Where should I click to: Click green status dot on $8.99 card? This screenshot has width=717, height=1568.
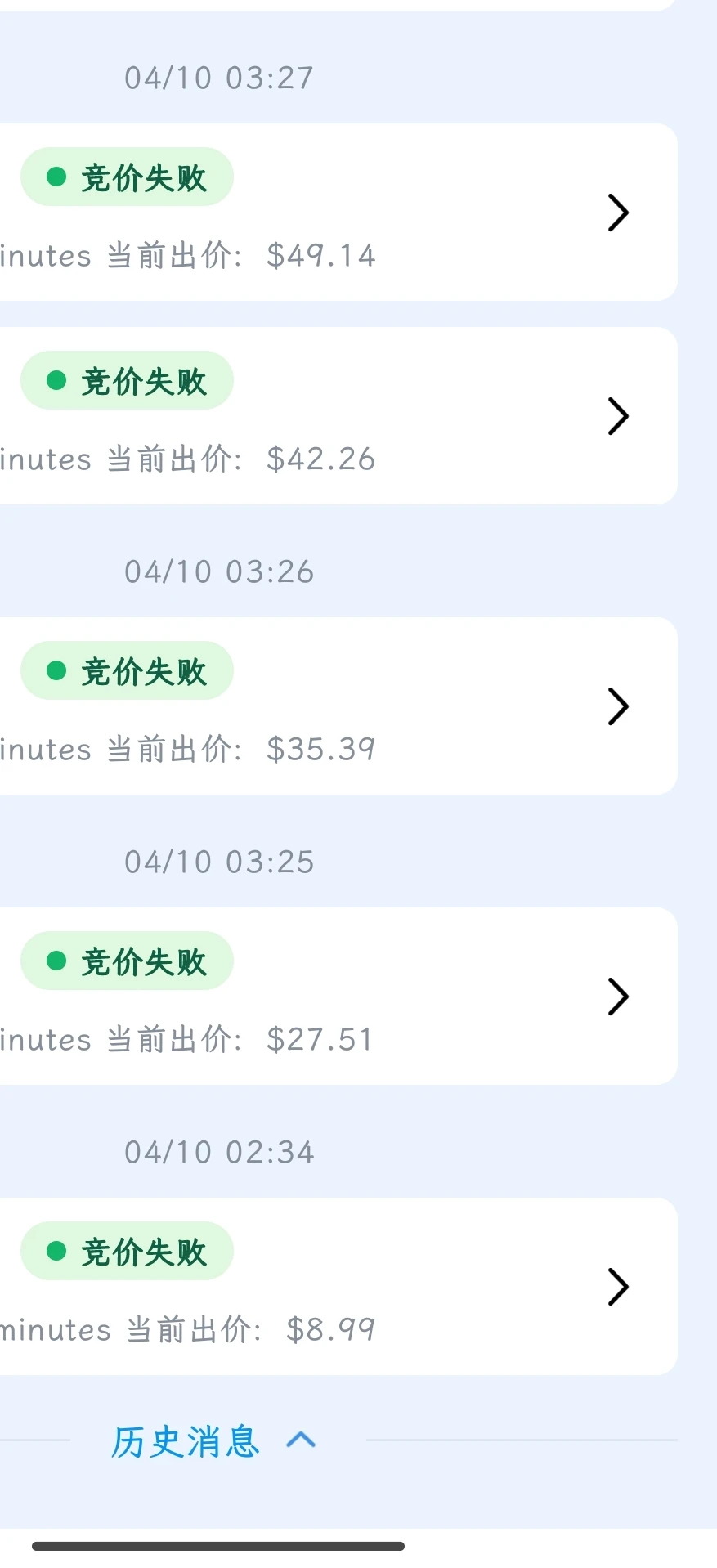click(x=56, y=1251)
